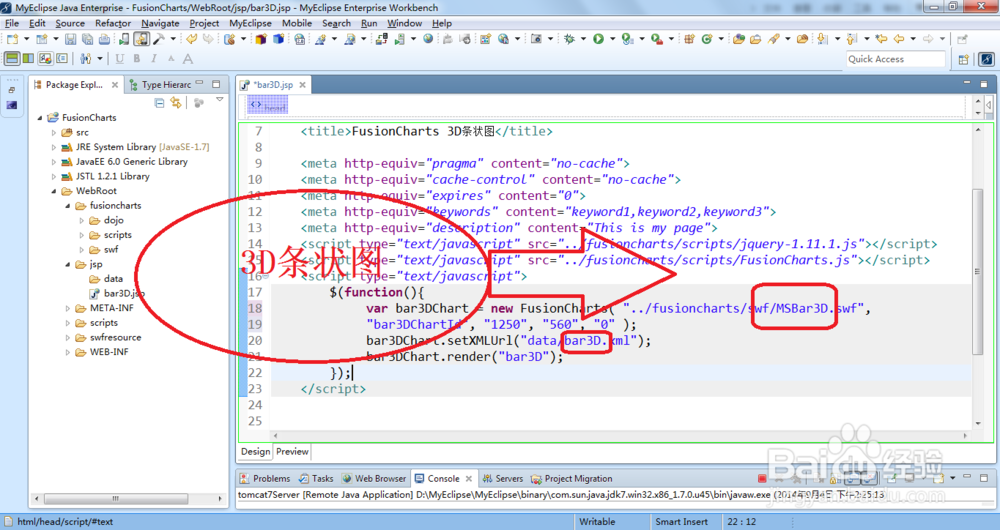The width and height of the screenshot is (1000, 530).
Task: Click the globe web browser toolbar icon
Action: (428, 39)
